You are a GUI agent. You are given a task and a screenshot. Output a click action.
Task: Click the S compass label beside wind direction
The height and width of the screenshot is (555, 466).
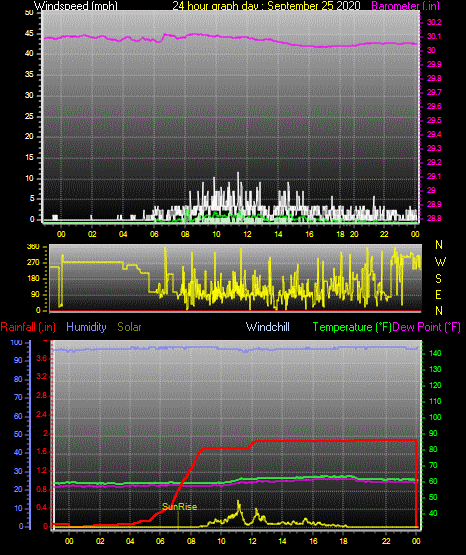(438, 279)
